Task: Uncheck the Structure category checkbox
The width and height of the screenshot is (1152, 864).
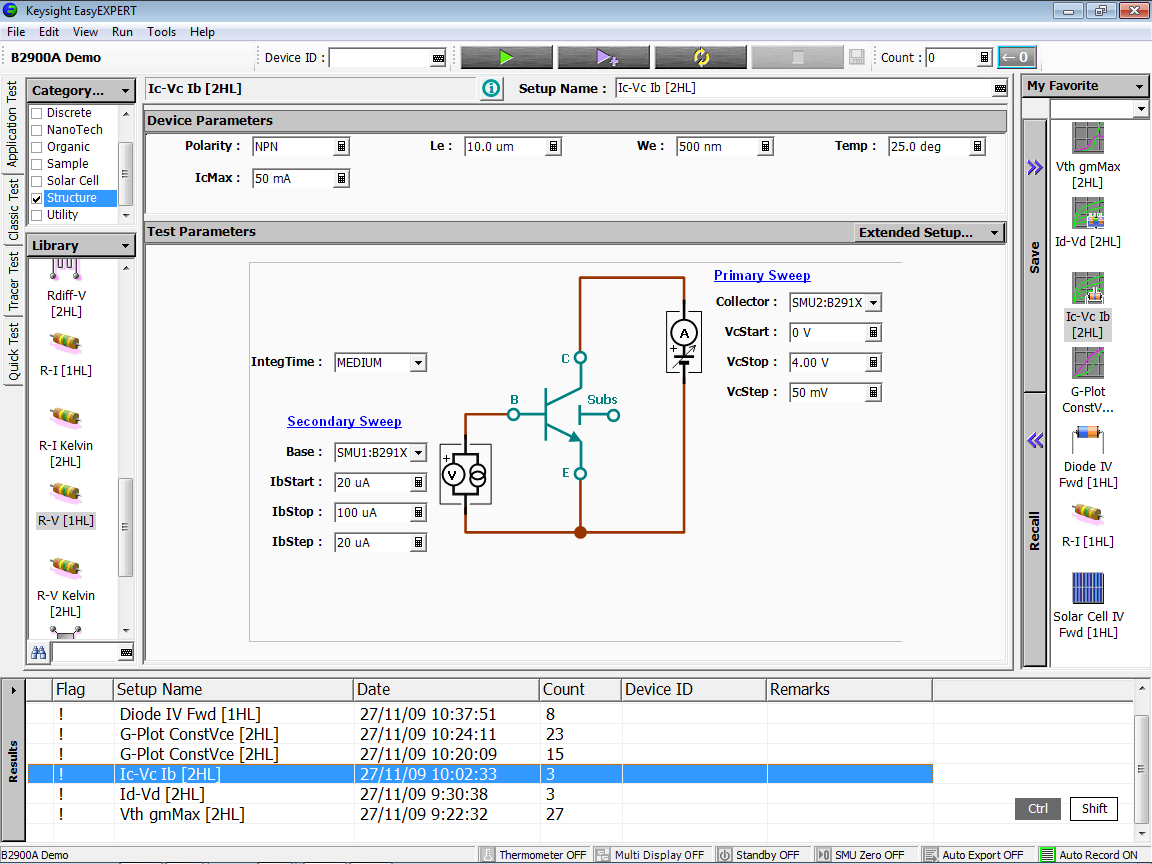Action: pos(37,198)
